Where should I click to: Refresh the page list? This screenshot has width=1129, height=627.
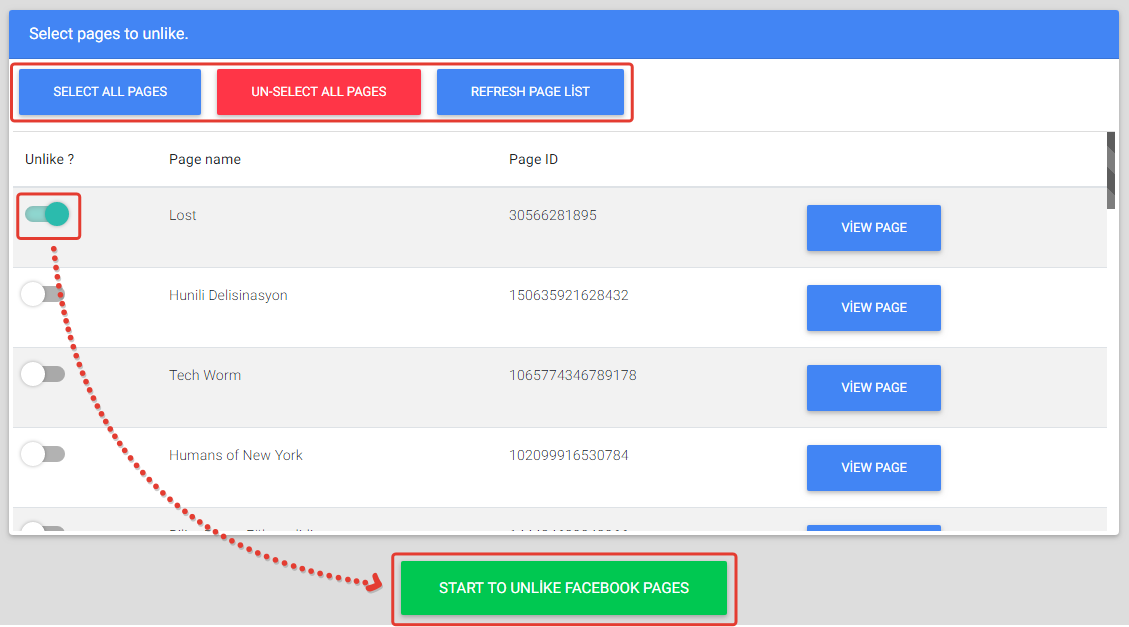pyautogui.click(x=530, y=92)
